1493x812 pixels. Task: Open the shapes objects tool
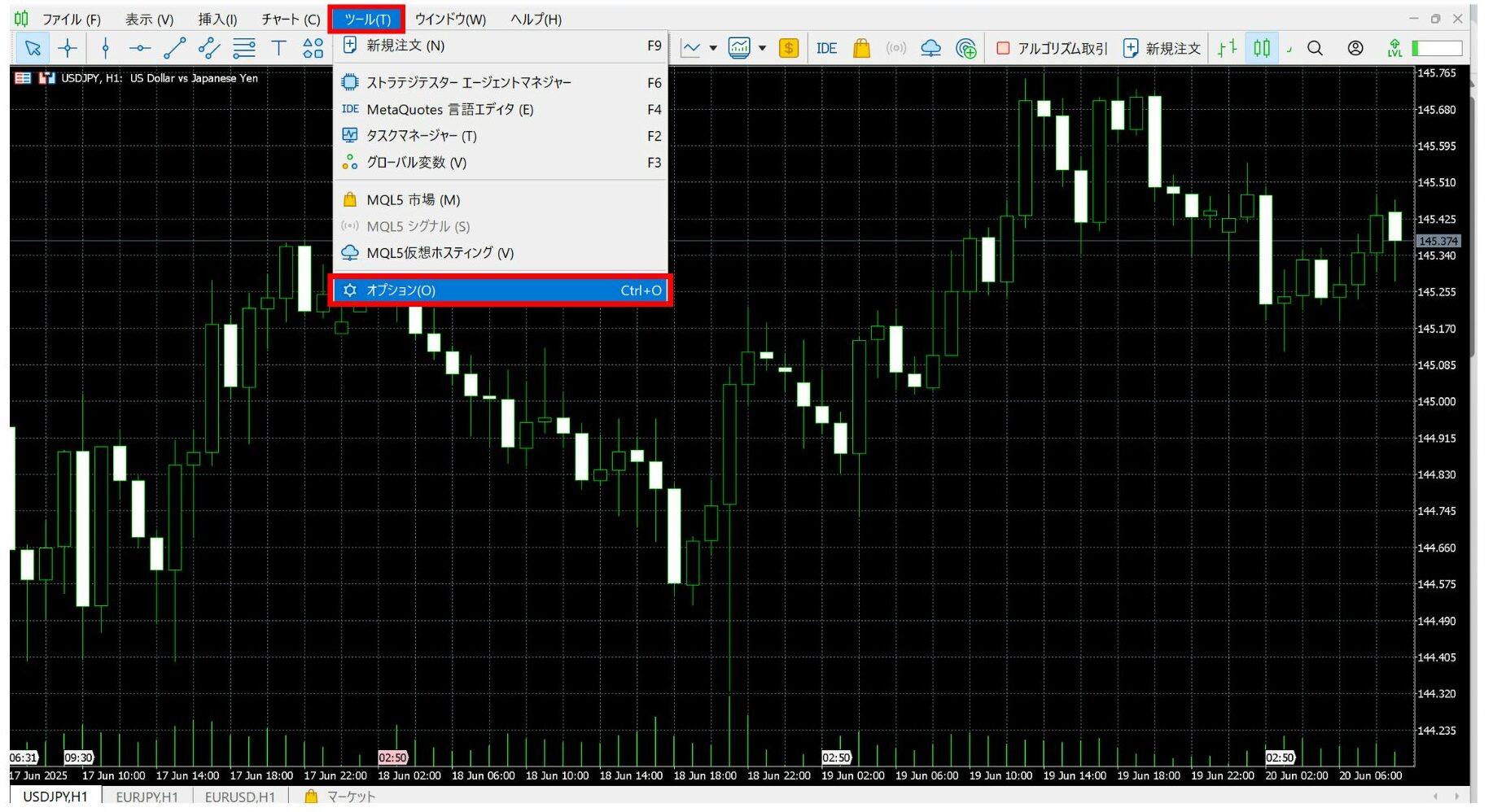coord(313,48)
